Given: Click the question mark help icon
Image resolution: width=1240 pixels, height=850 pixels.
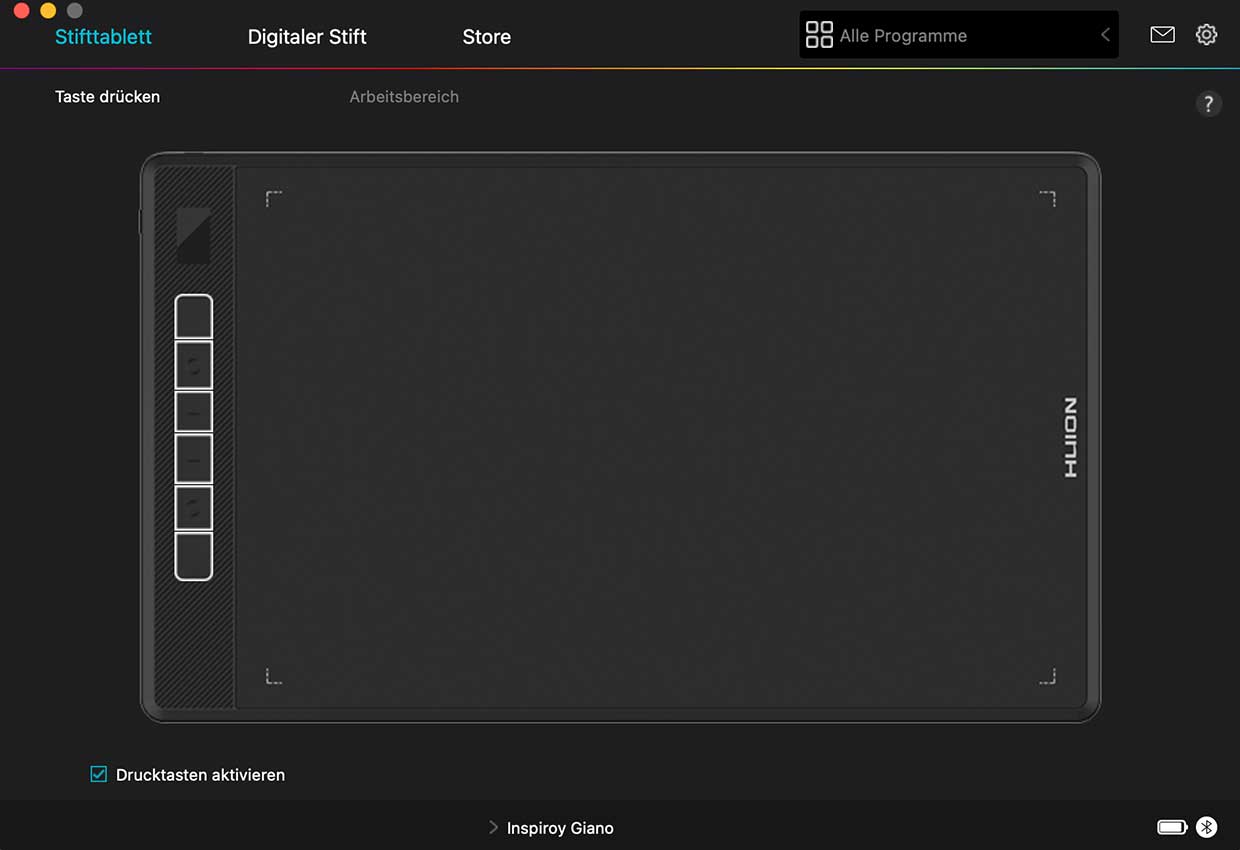Looking at the screenshot, I should pos(1209,104).
